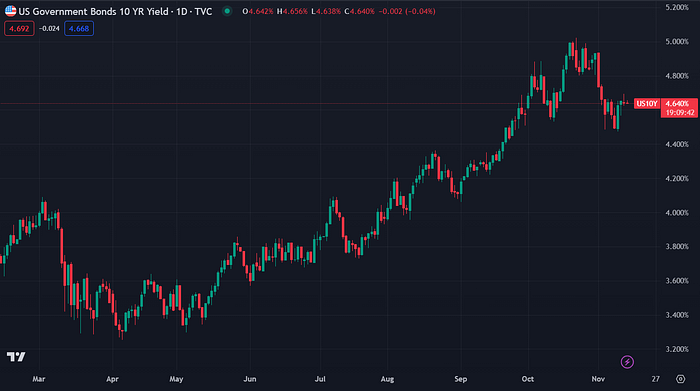Click the 4.200% price axis label
Viewport: 700px width, 391px height.
pyautogui.click(x=677, y=179)
